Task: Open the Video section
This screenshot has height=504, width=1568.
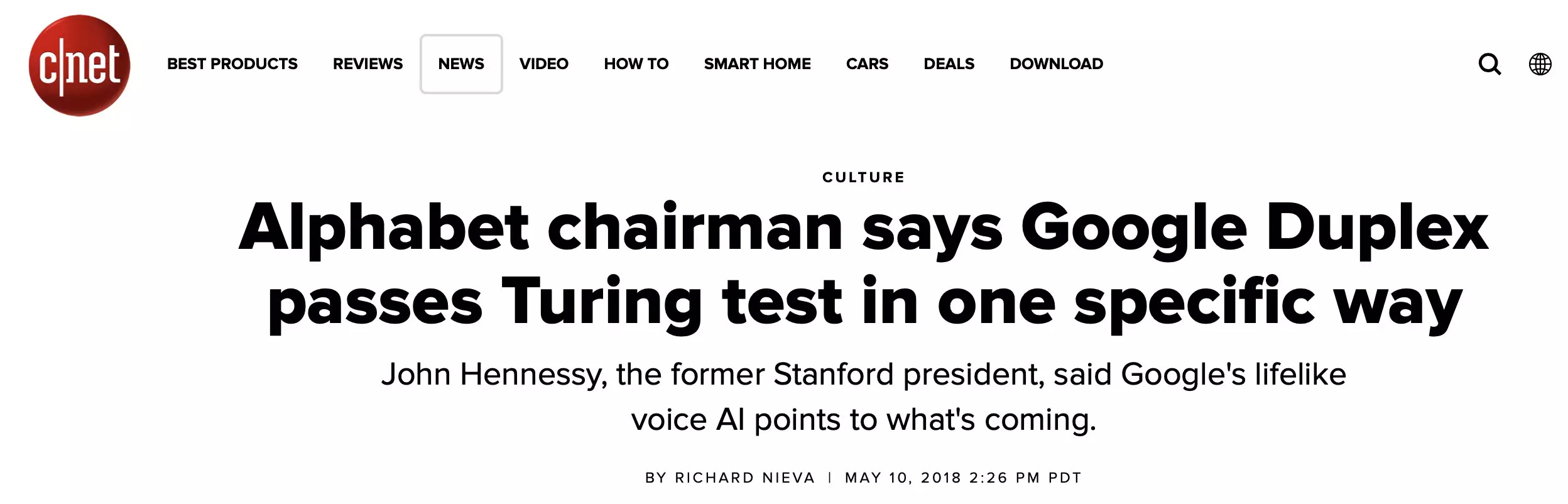Action: (x=543, y=64)
